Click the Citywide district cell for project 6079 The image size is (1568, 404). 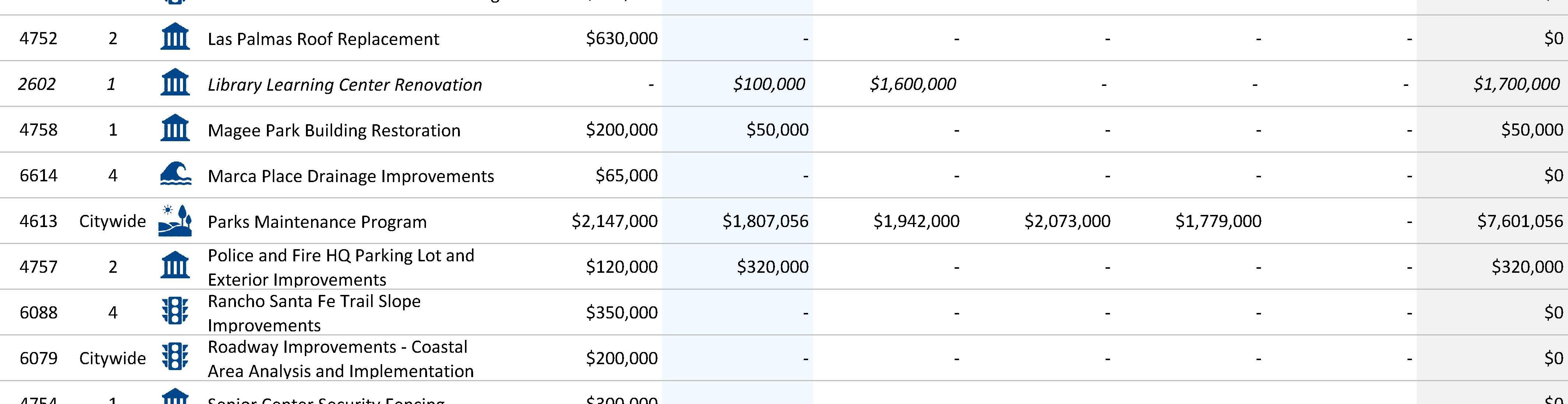pyautogui.click(x=113, y=358)
